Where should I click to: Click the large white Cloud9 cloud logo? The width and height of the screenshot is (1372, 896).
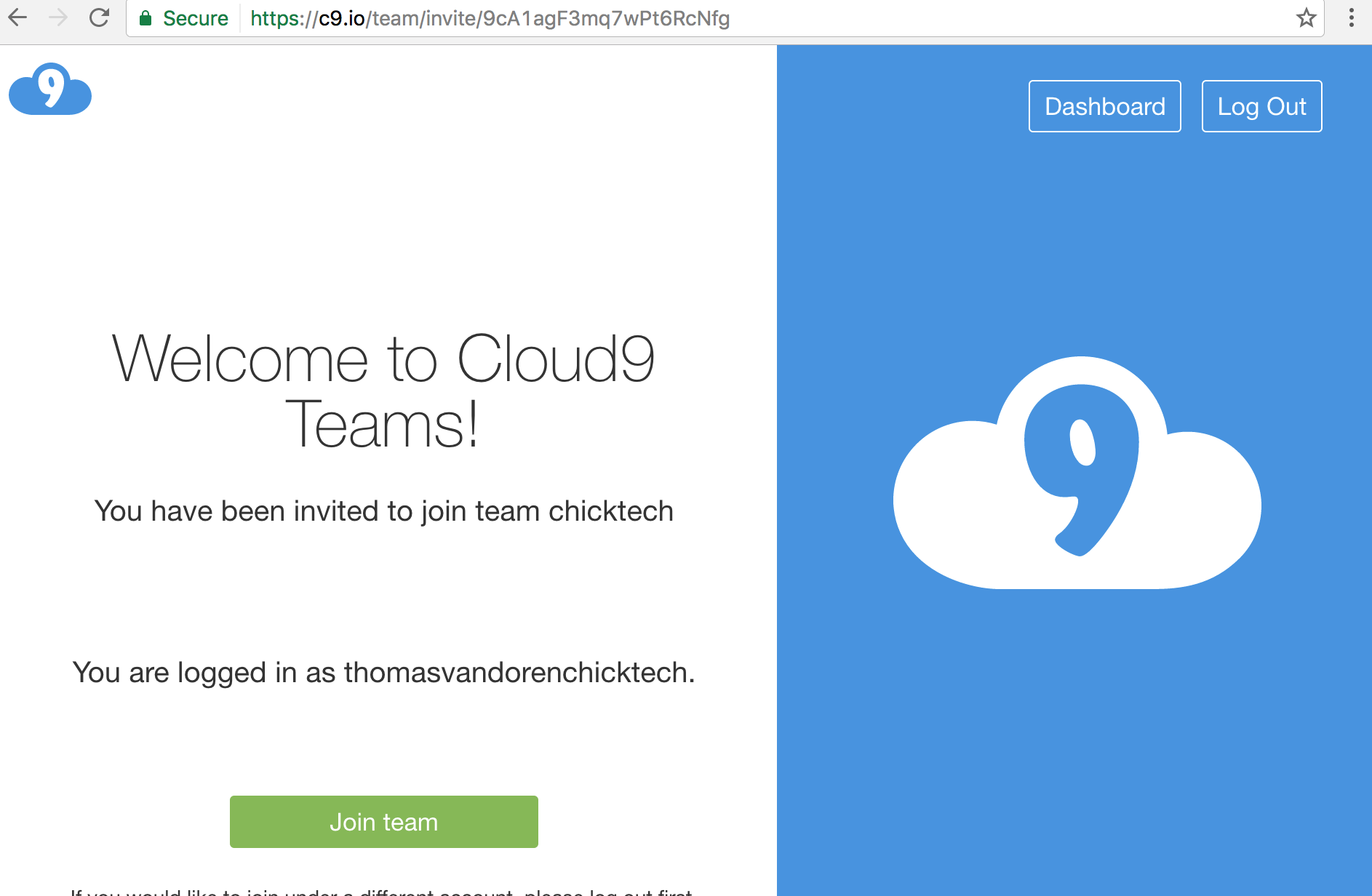pyautogui.click(x=1077, y=473)
